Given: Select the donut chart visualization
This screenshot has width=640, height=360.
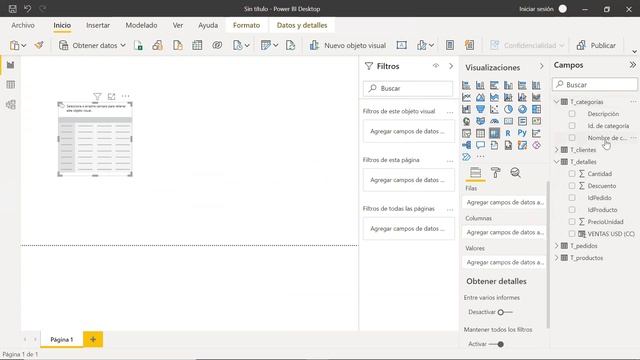Looking at the screenshot, I should click(522, 109).
